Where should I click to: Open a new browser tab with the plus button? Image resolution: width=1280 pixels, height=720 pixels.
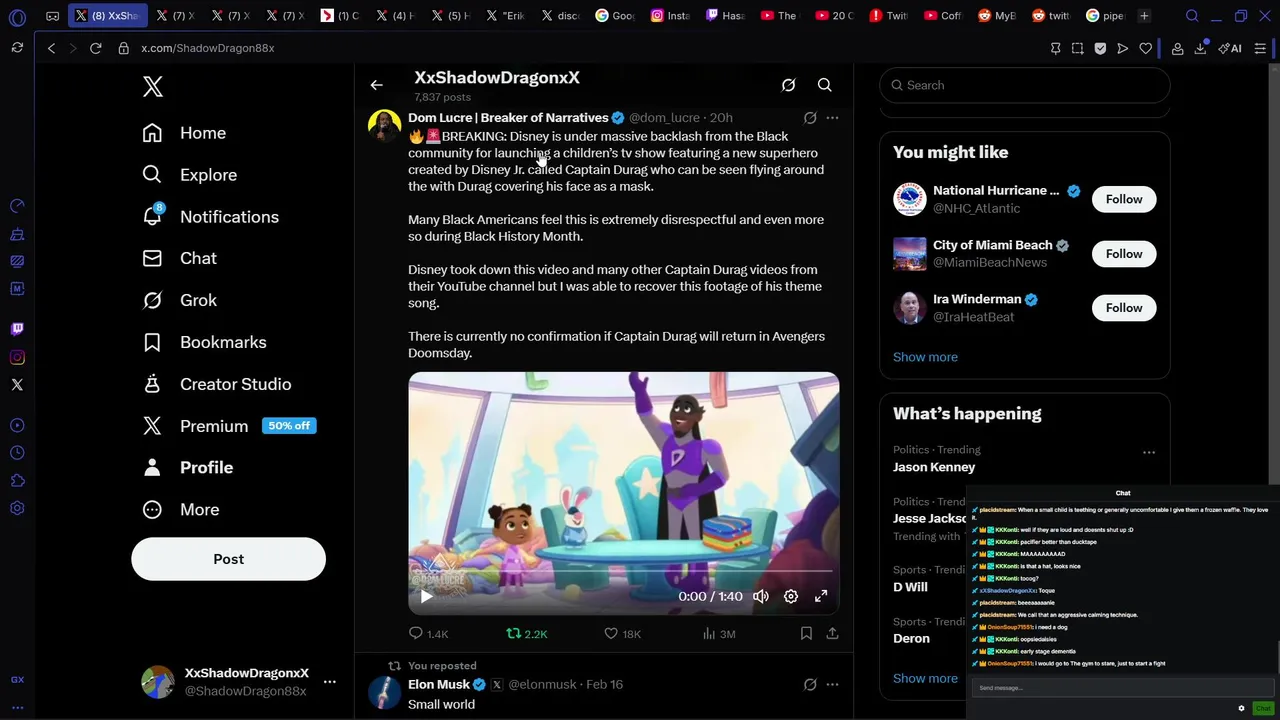pyautogui.click(x=1144, y=16)
